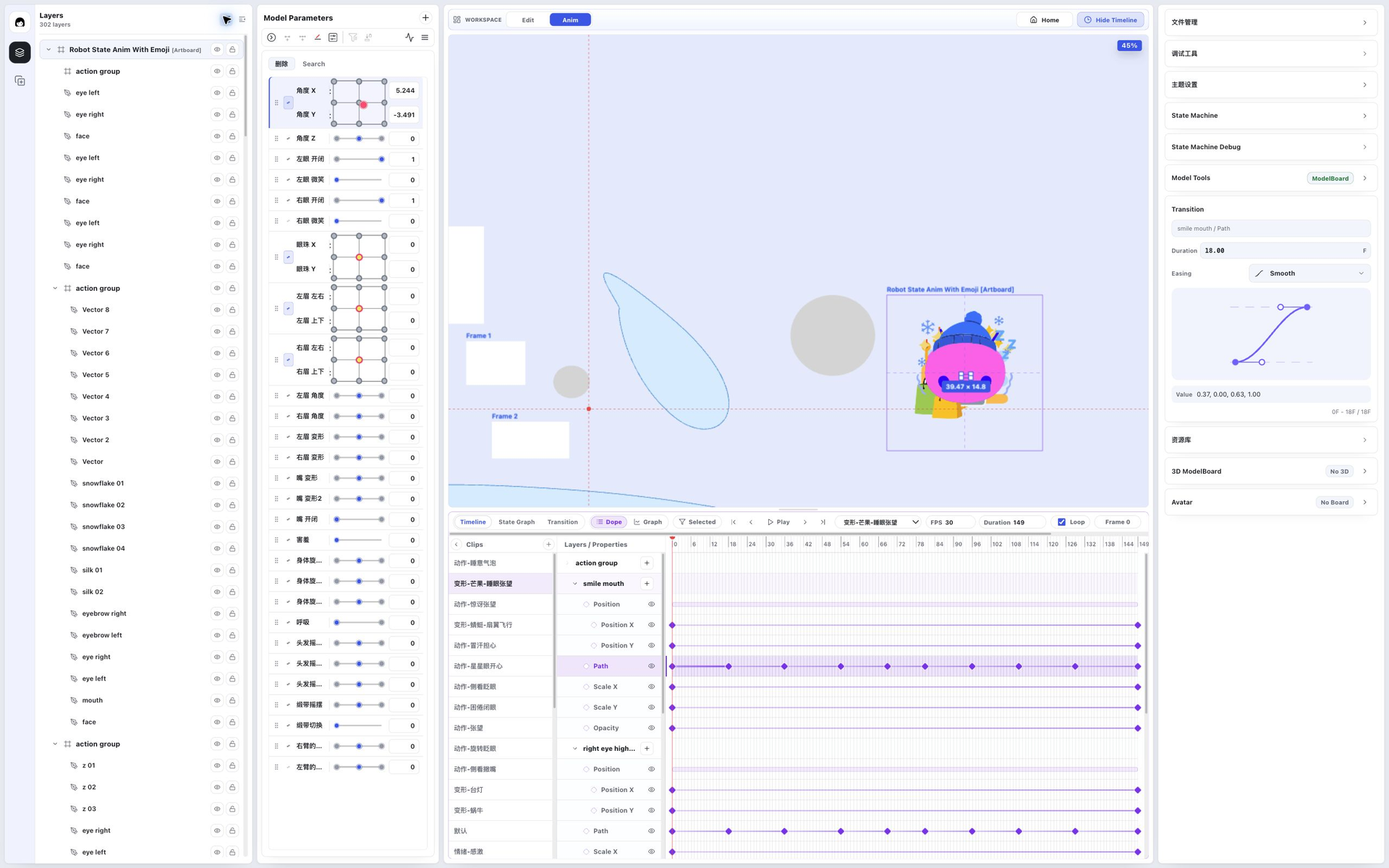Expand the 3D ModelBoard panel
The image size is (1389, 868).
click(1270, 472)
